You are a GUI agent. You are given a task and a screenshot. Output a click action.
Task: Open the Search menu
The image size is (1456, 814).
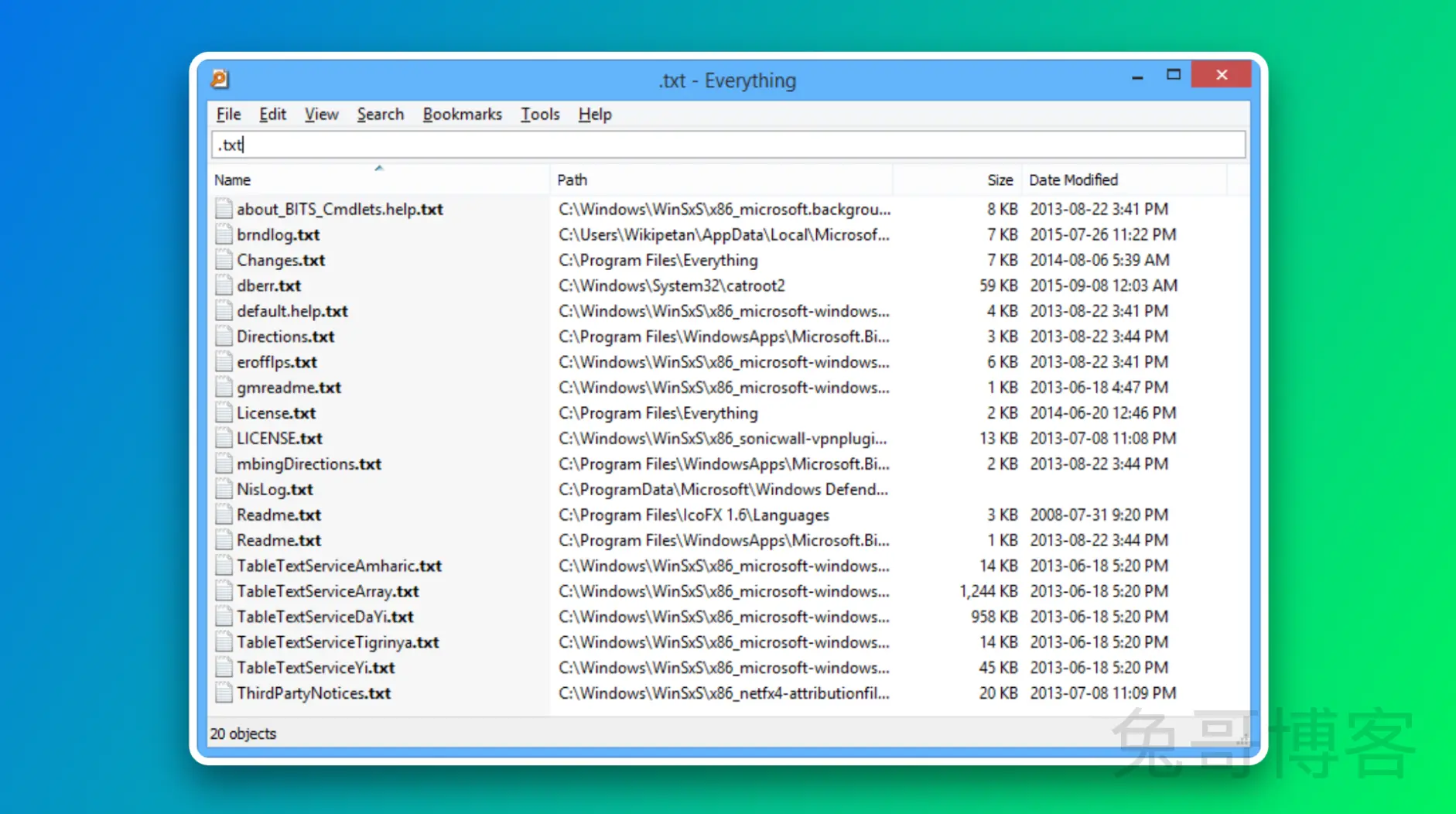pos(380,115)
